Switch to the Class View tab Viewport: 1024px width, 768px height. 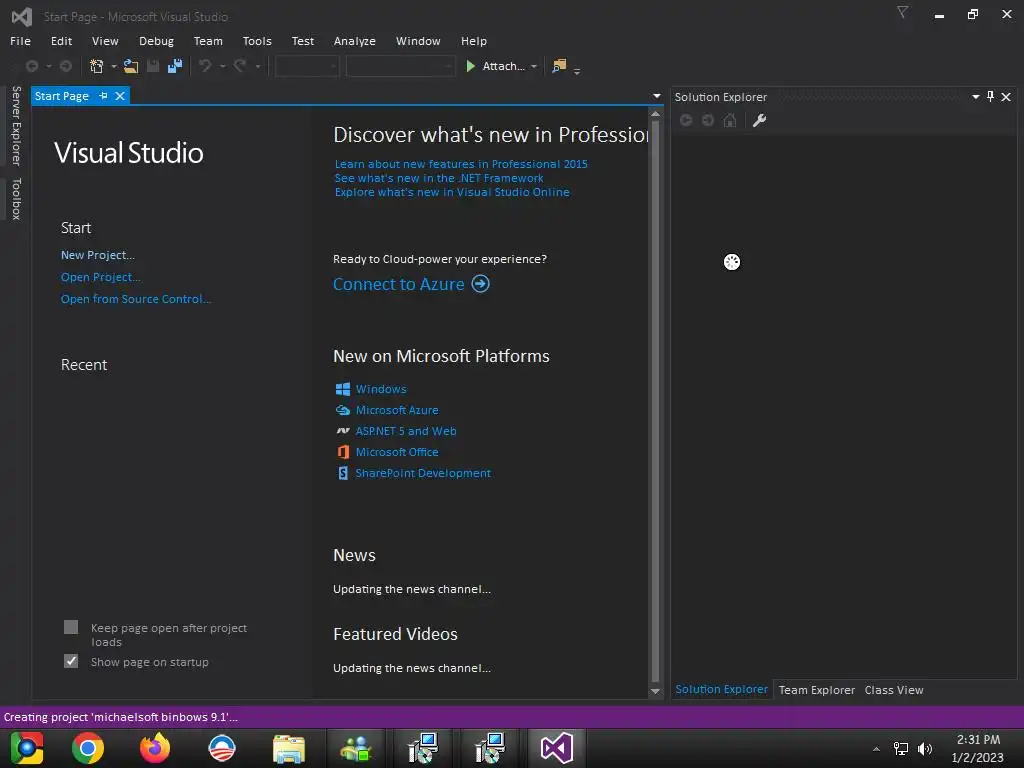[893, 690]
